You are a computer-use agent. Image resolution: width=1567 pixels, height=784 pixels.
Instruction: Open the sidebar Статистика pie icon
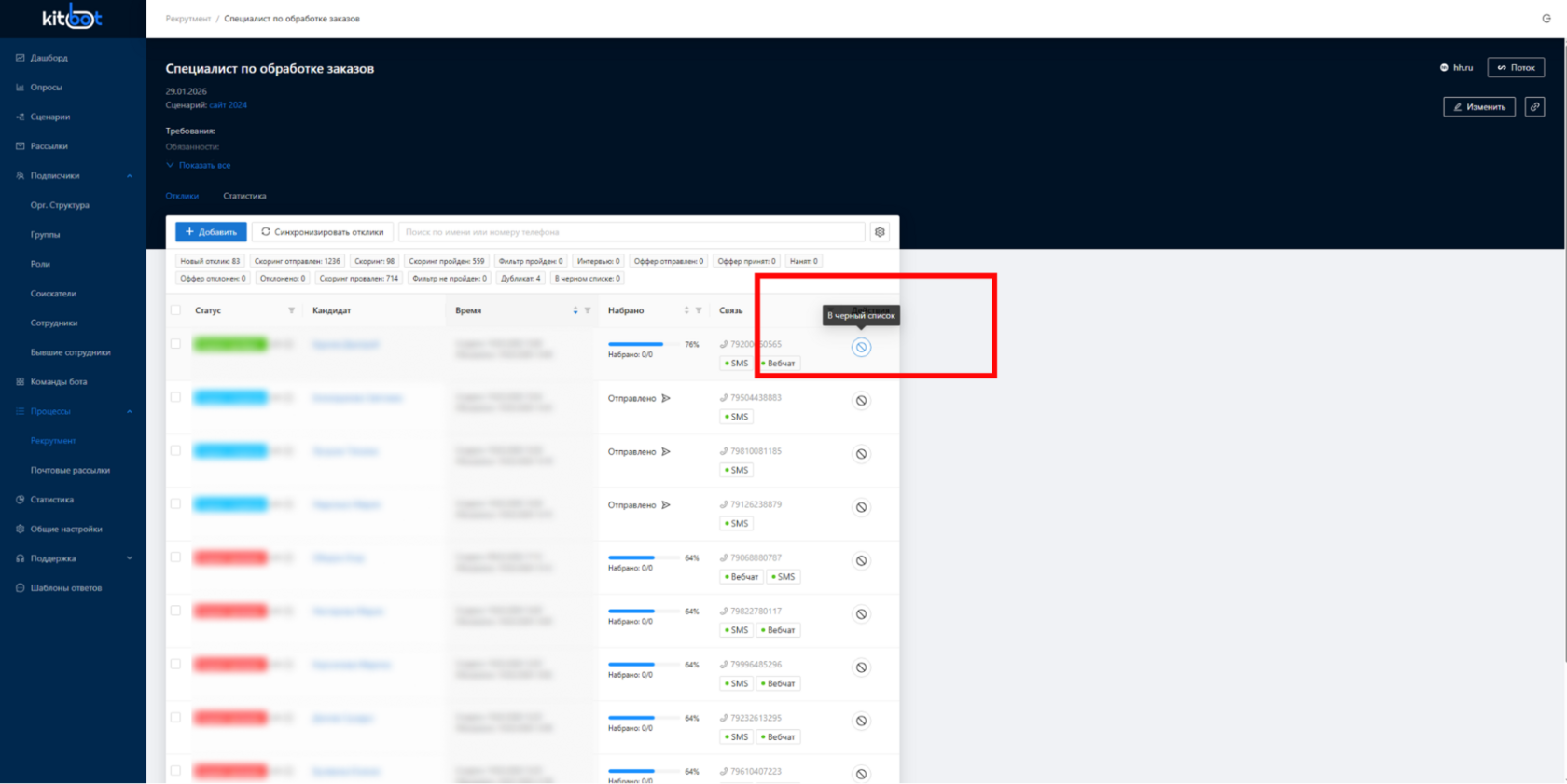pos(20,500)
